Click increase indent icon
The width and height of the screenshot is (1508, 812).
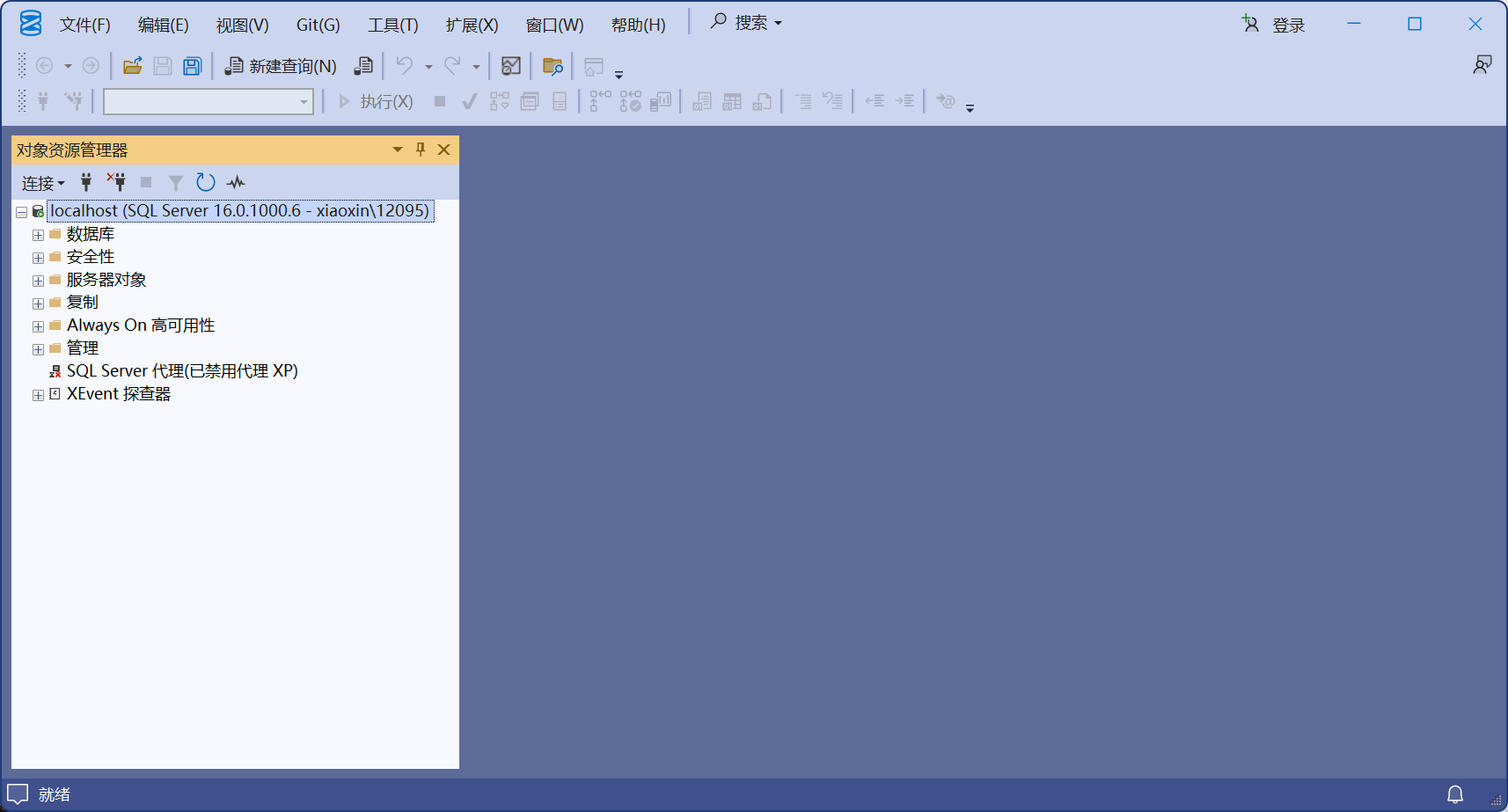coord(904,101)
